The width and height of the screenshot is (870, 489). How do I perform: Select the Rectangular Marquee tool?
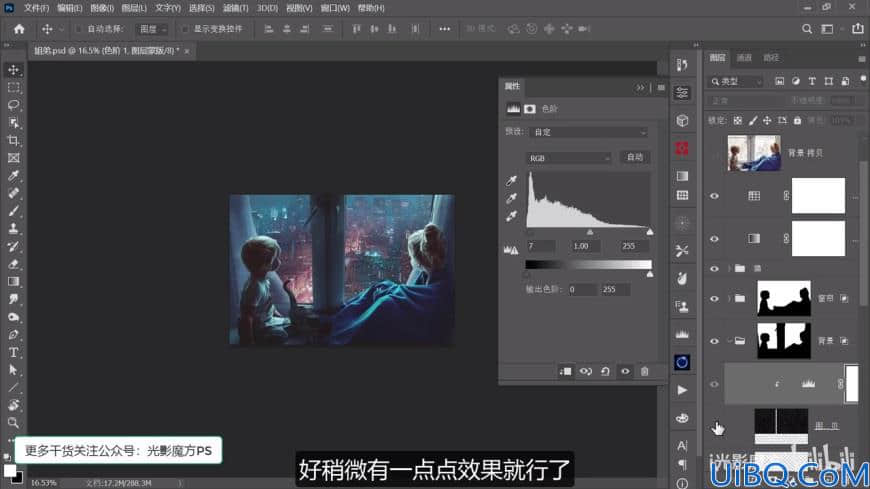tap(13, 88)
